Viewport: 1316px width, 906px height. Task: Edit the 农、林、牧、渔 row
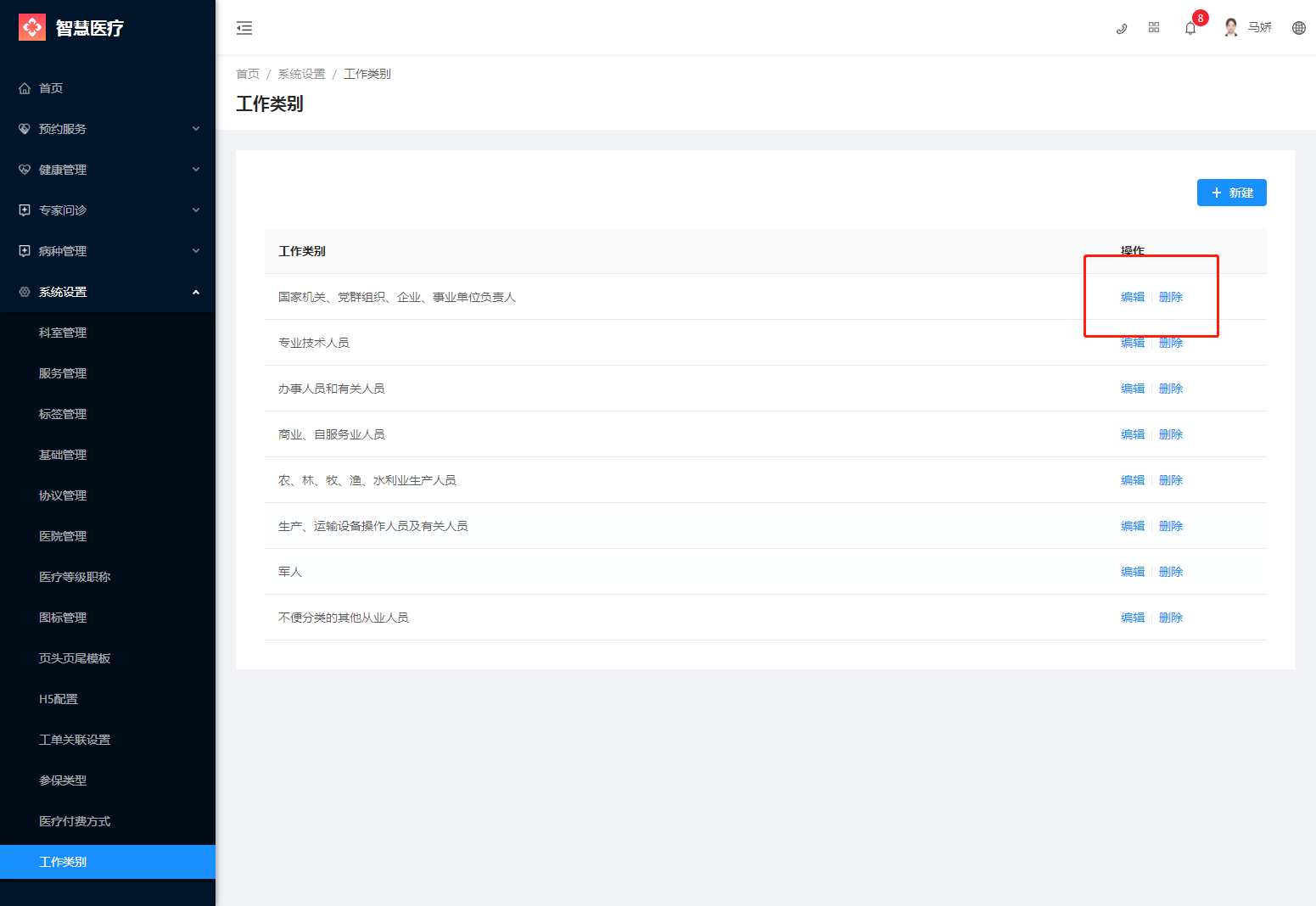pos(1133,480)
